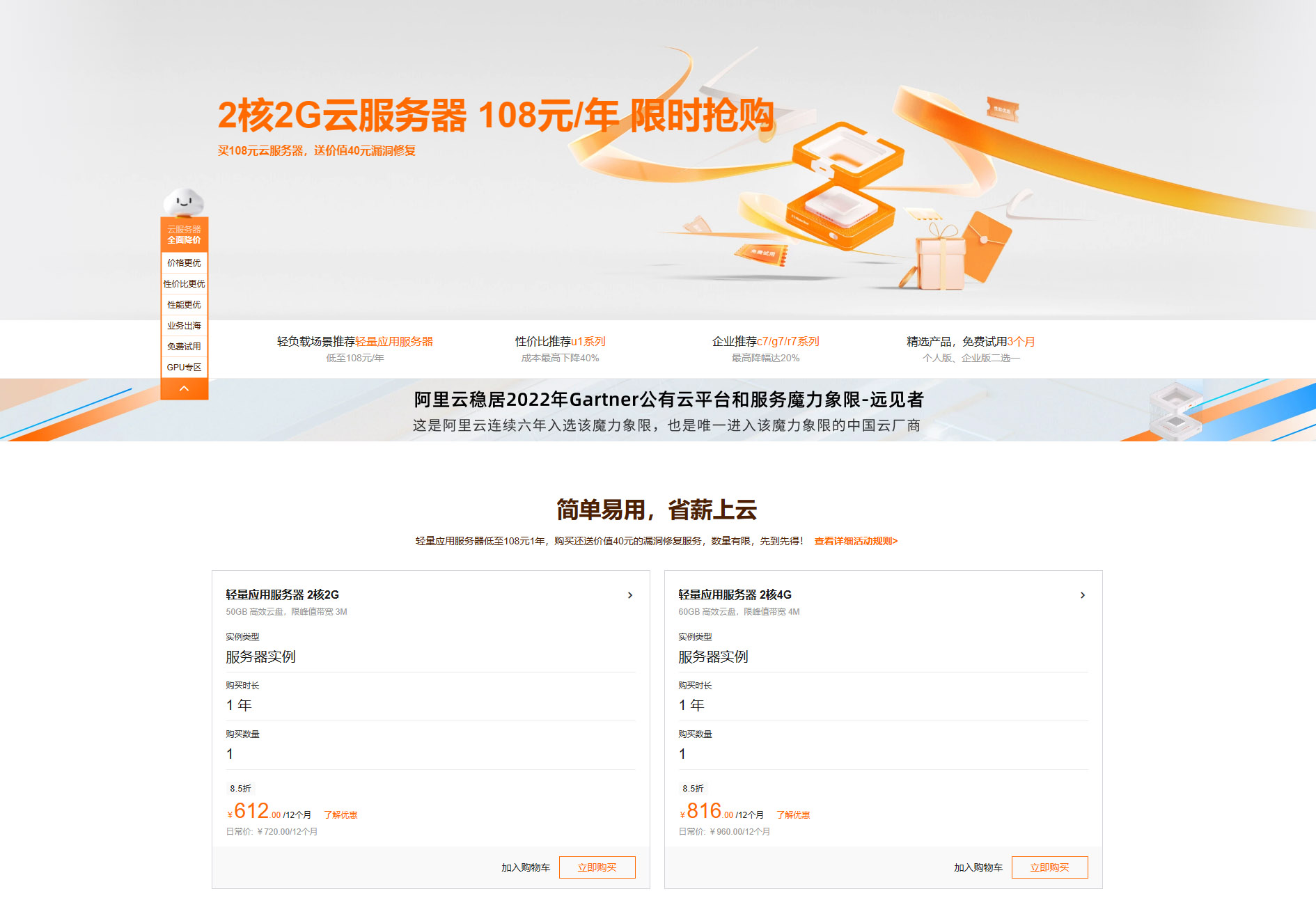Select GPU专区 in the floating sidebar
The width and height of the screenshot is (1316, 905).
click(x=184, y=367)
